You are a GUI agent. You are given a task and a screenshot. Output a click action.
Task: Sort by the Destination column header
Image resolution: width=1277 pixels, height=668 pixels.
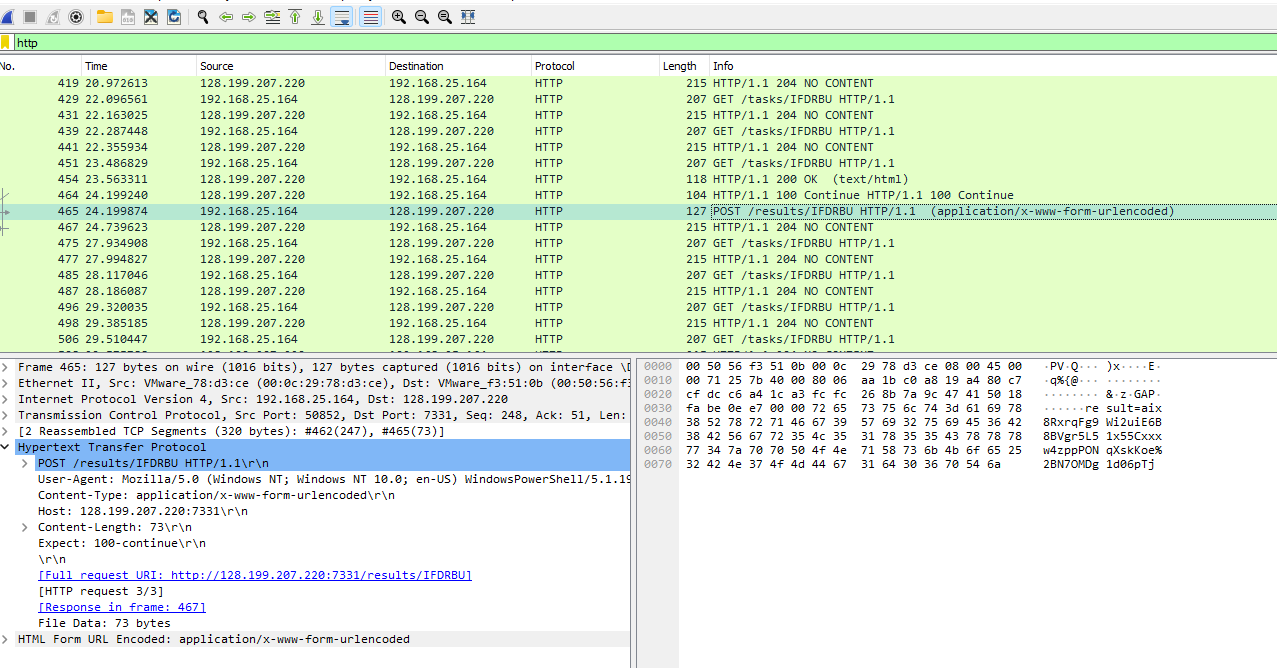[458, 66]
